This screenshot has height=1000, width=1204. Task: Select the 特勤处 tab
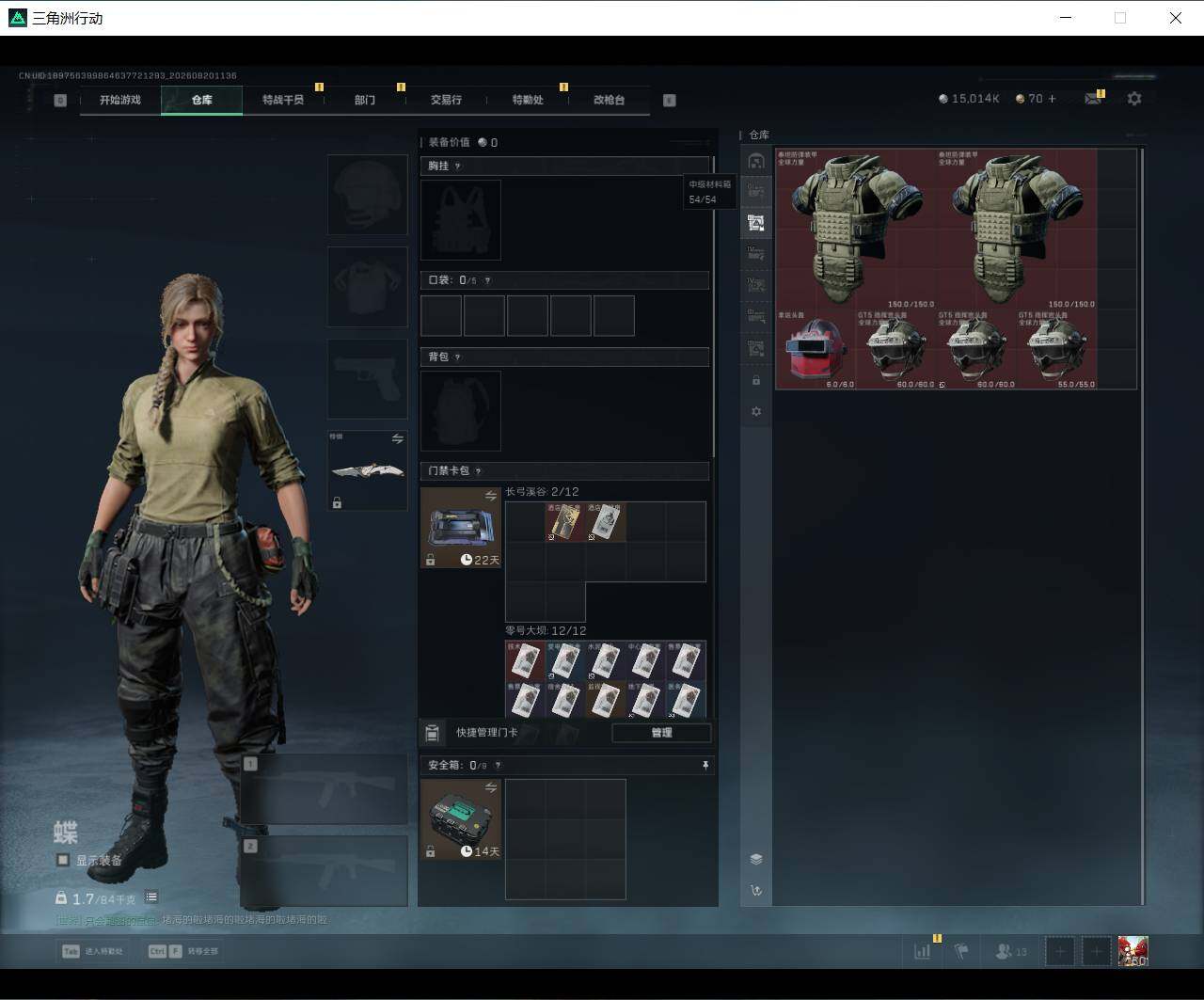[x=528, y=100]
